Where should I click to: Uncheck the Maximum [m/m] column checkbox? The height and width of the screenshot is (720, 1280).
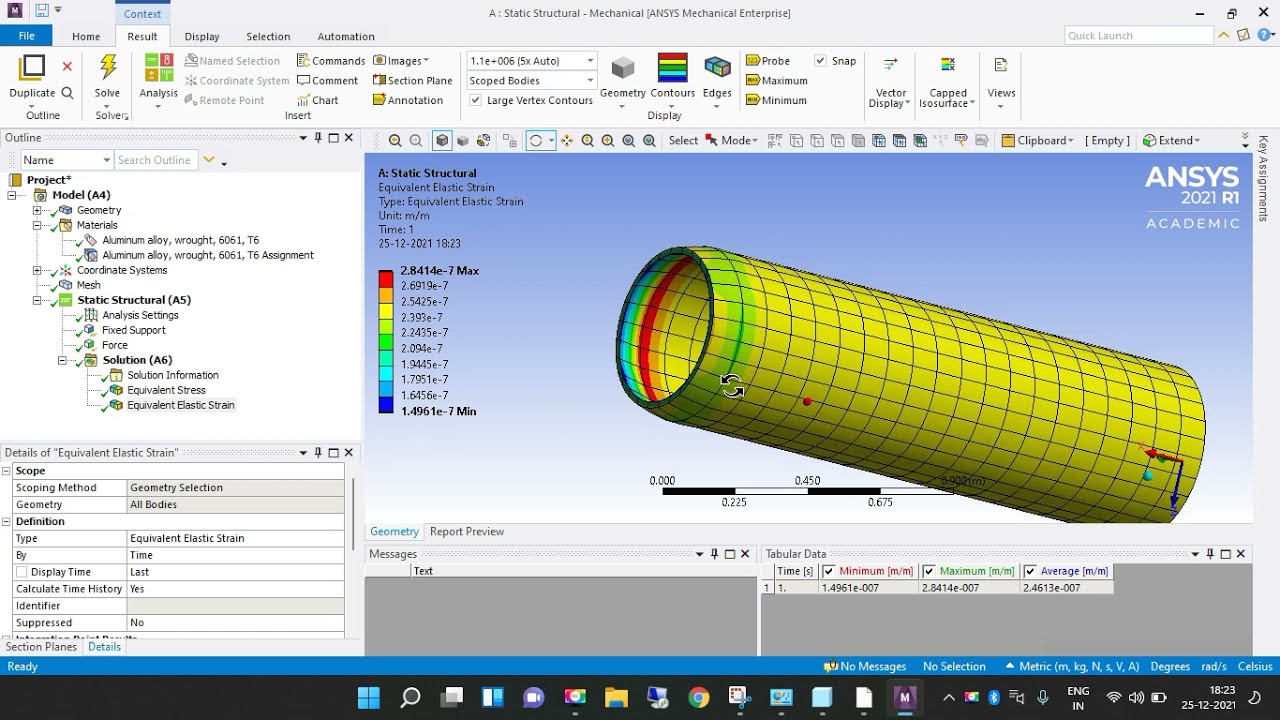coord(929,571)
